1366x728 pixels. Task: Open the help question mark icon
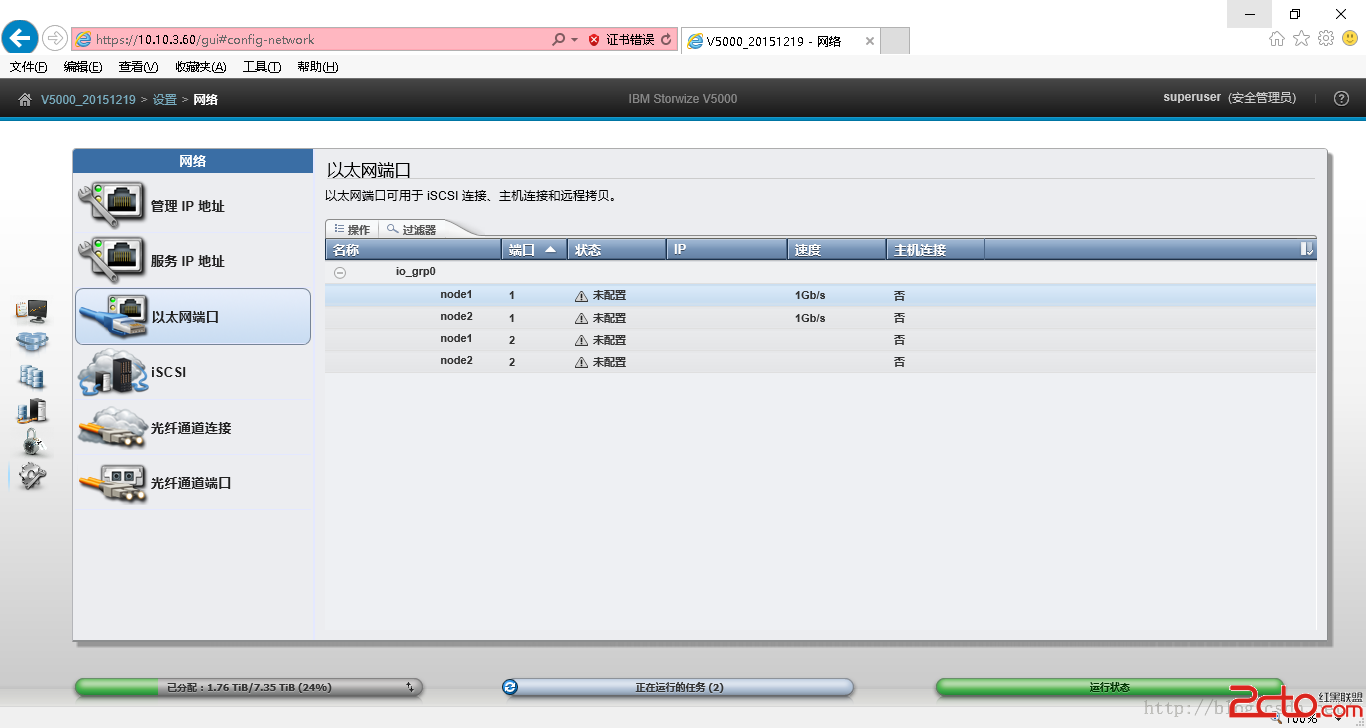1342,98
